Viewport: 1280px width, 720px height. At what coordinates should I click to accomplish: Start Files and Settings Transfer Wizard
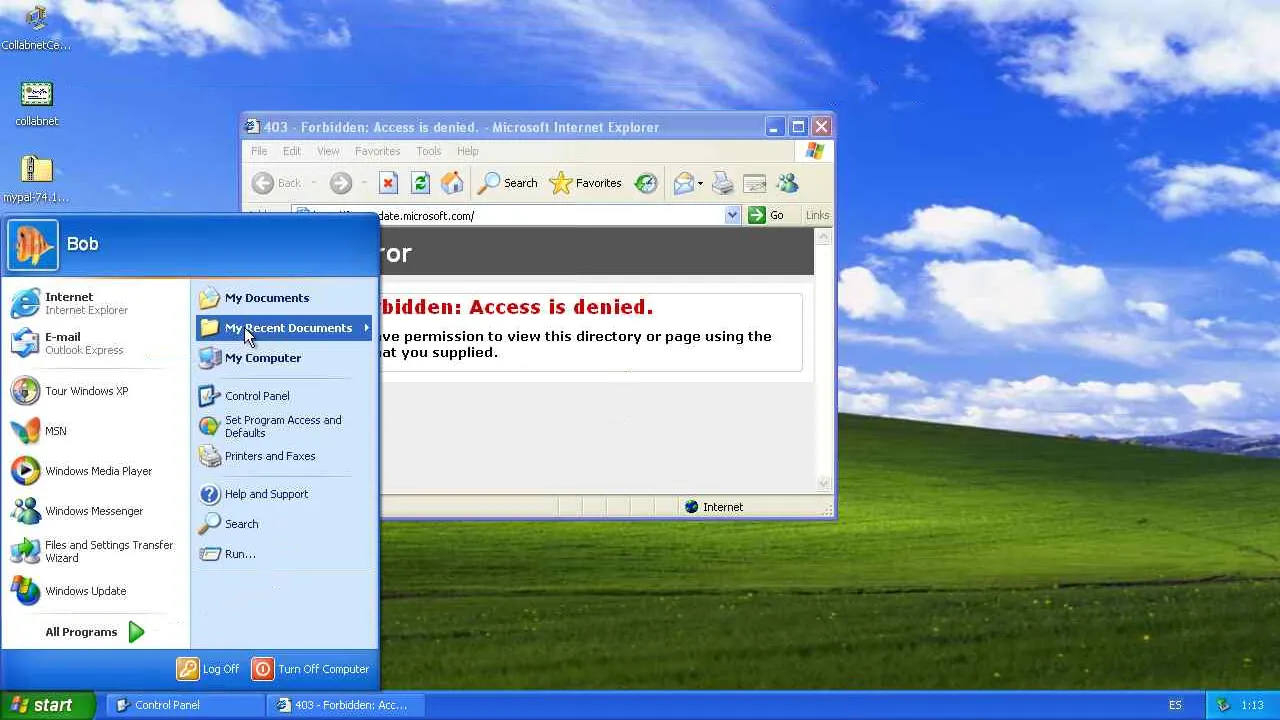tap(96, 551)
